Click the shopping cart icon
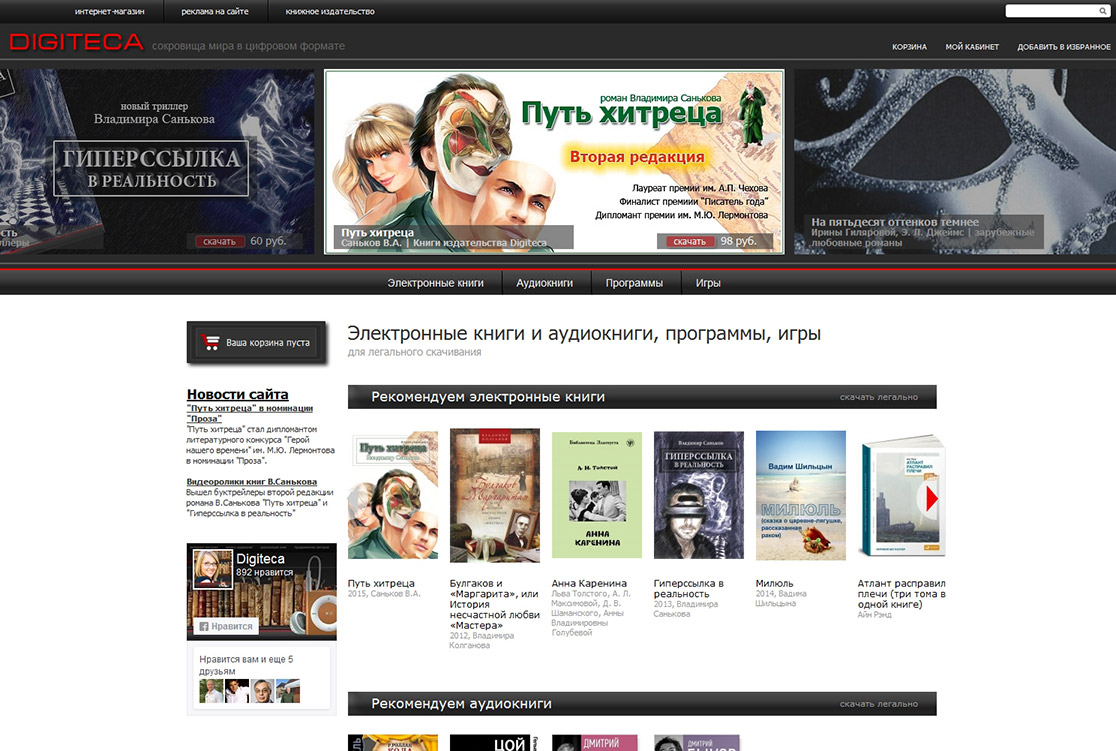Image resolution: width=1116 pixels, height=751 pixels. pos(211,342)
